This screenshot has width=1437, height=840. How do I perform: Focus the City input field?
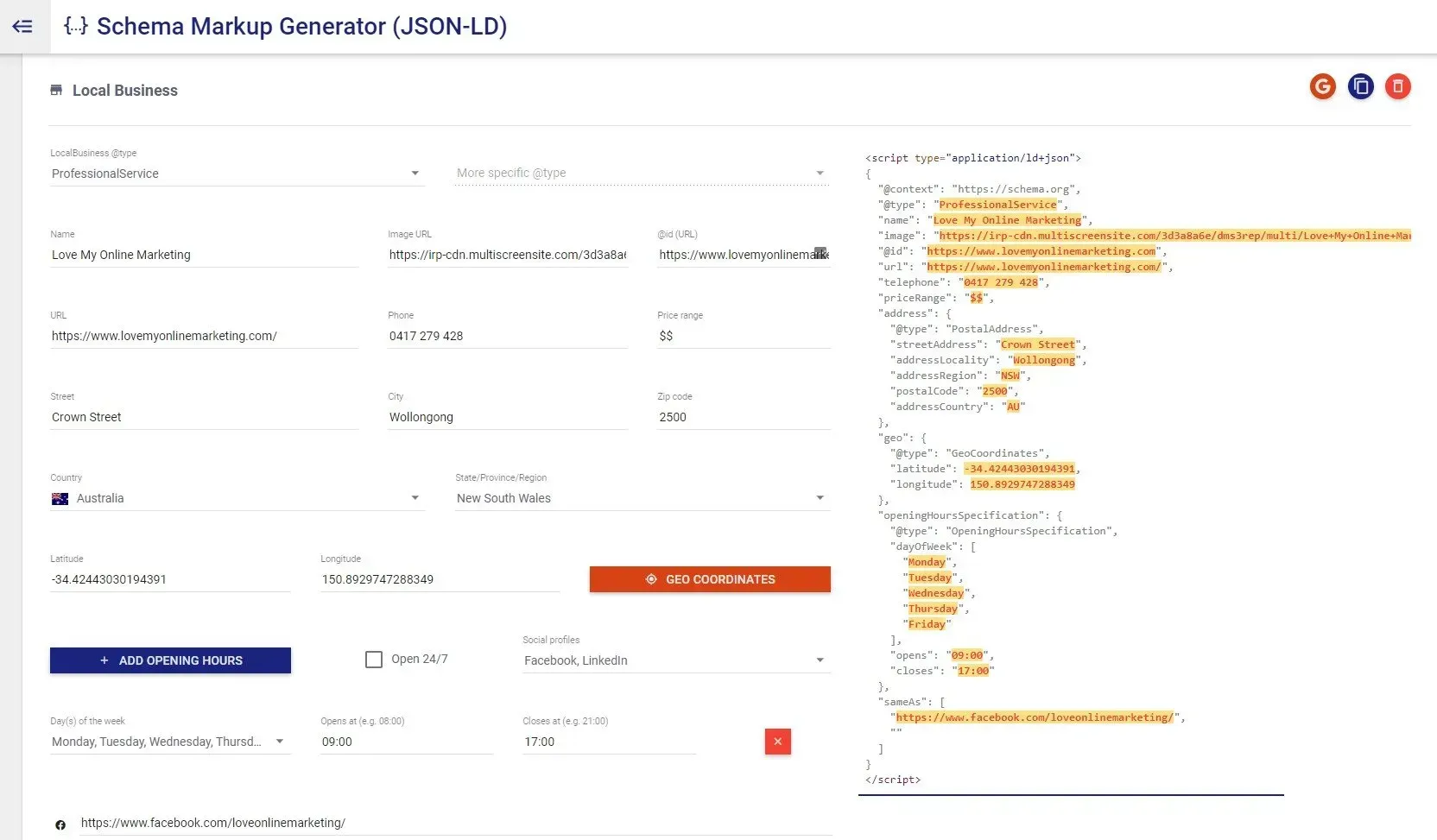(x=508, y=417)
